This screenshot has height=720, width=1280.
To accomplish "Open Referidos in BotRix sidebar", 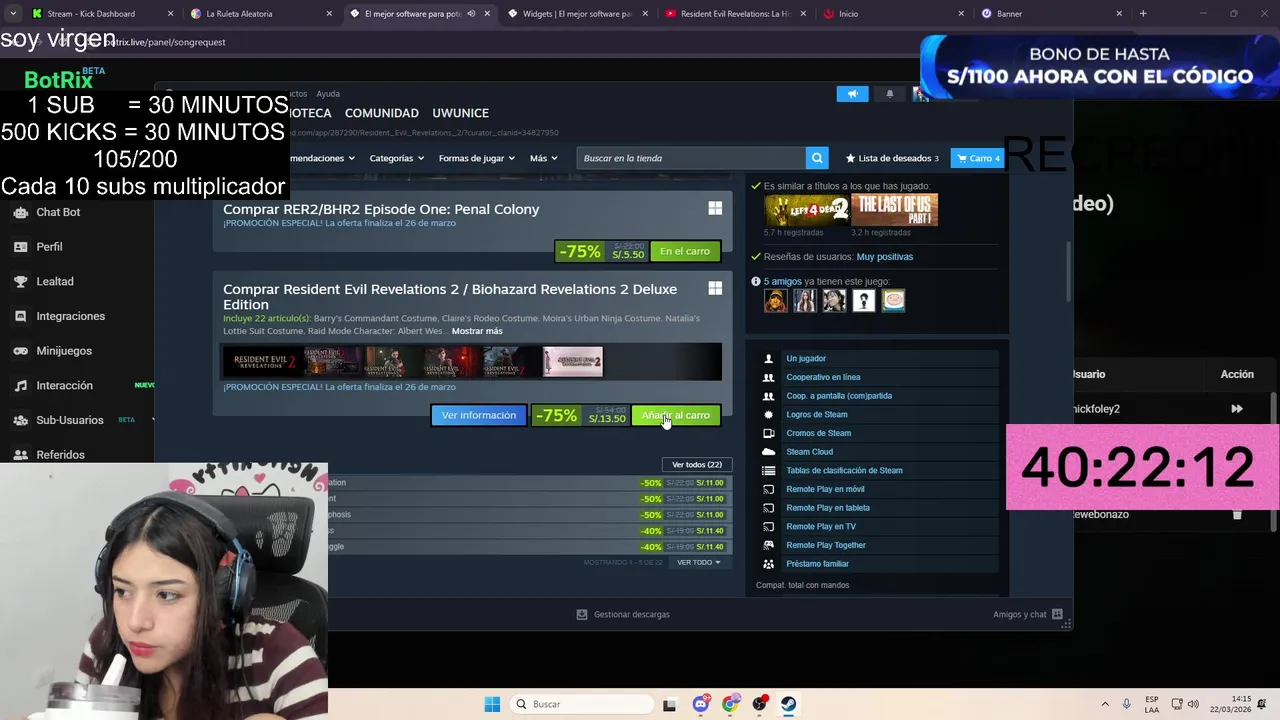I will click(x=60, y=455).
